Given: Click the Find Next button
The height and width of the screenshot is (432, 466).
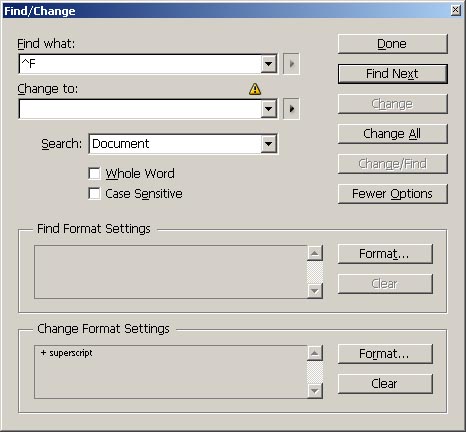Looking at the screenshot, I should [x=393, y=74].
